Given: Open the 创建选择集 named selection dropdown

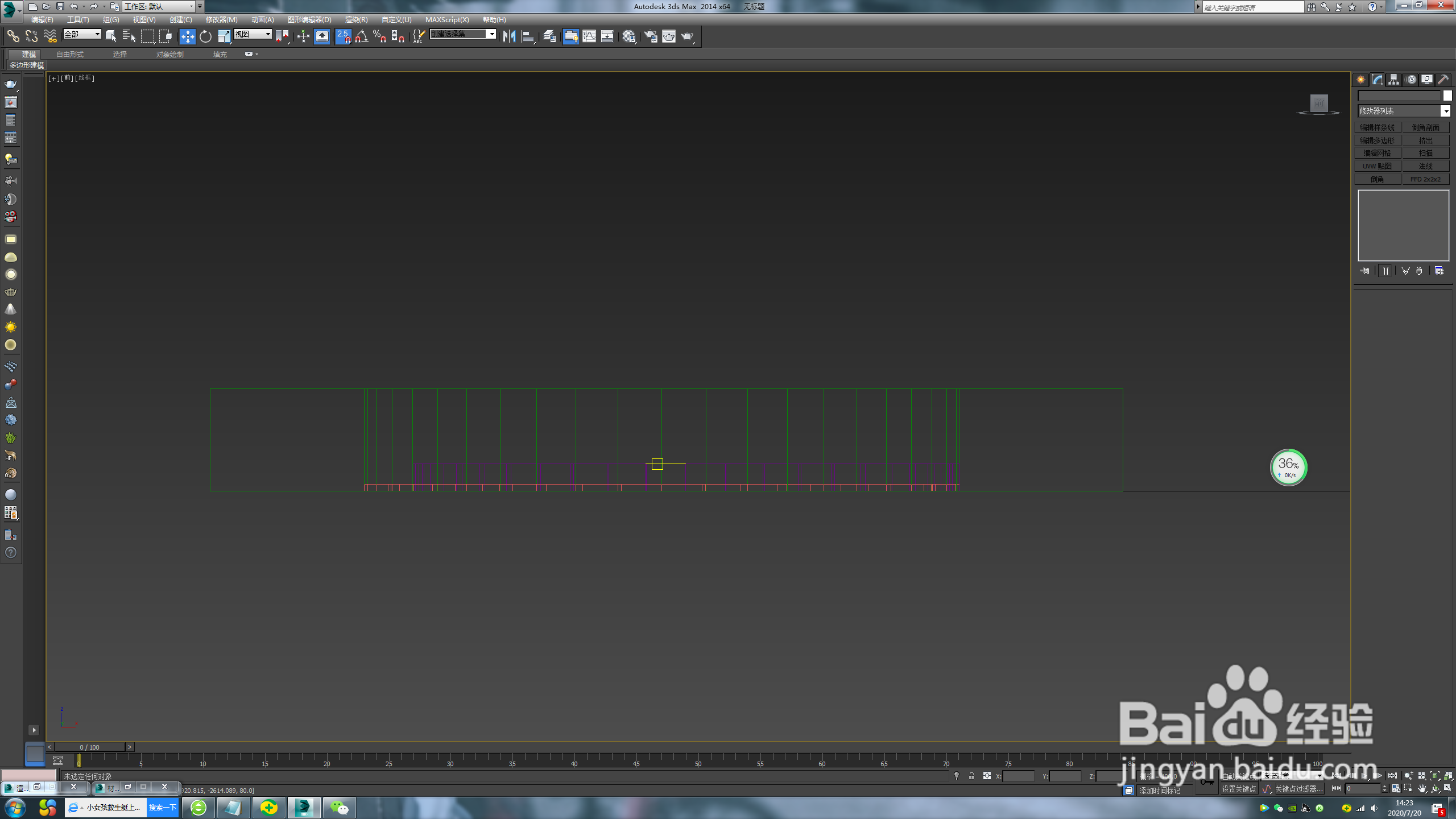Looking at the screenshot, I should click(491, 34).
